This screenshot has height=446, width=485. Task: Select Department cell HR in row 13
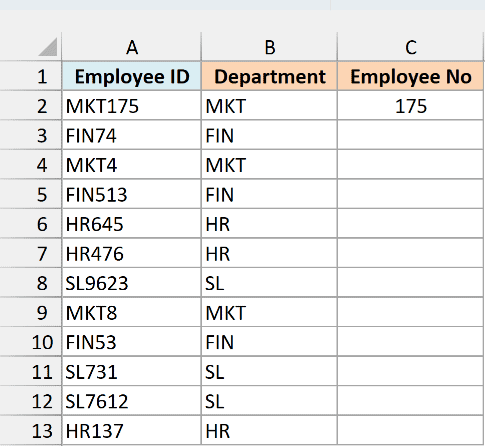[269, 430]
